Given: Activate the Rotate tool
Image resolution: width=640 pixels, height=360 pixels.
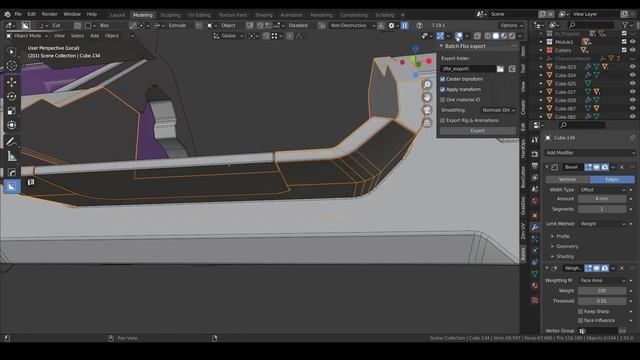Looking at the screenshot, I should [x=11, y=97].
